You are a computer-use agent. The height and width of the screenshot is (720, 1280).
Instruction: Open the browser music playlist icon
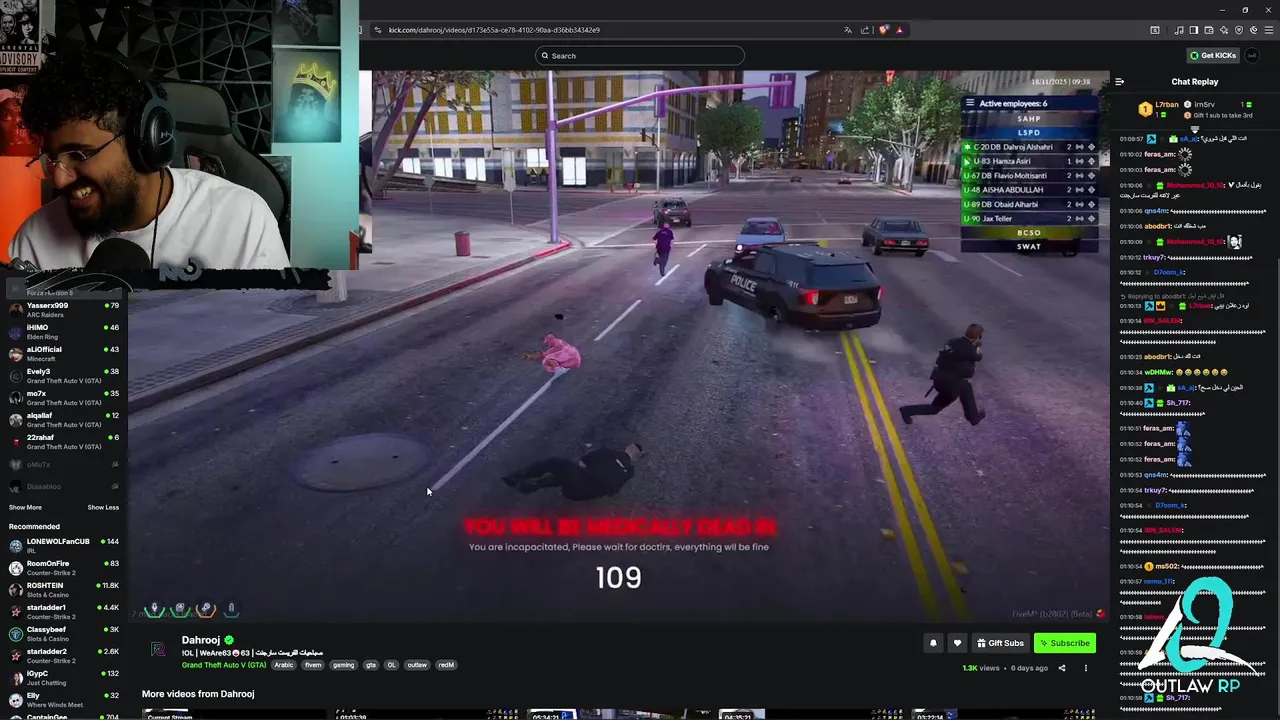click(1179, 30)
